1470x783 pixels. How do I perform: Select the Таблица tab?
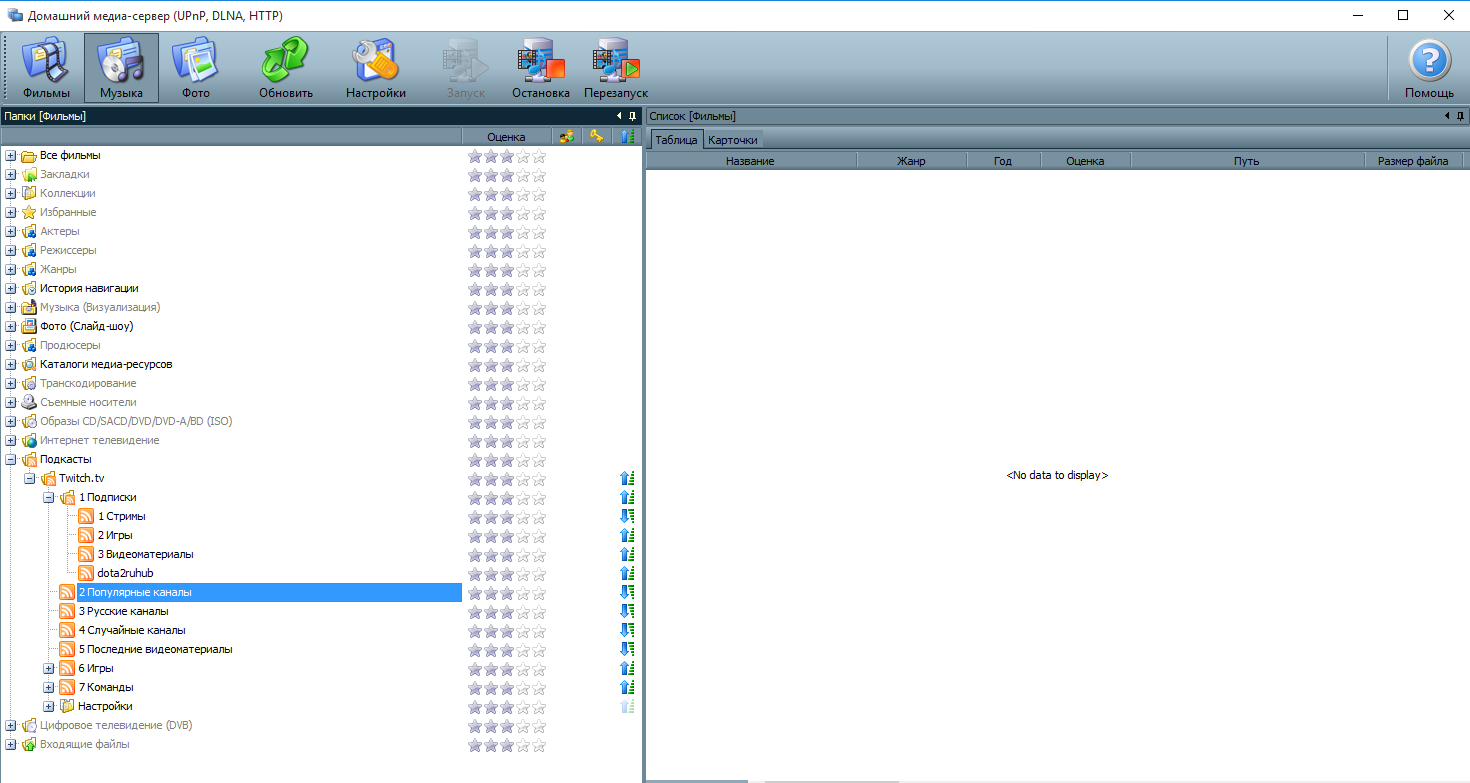676,140
